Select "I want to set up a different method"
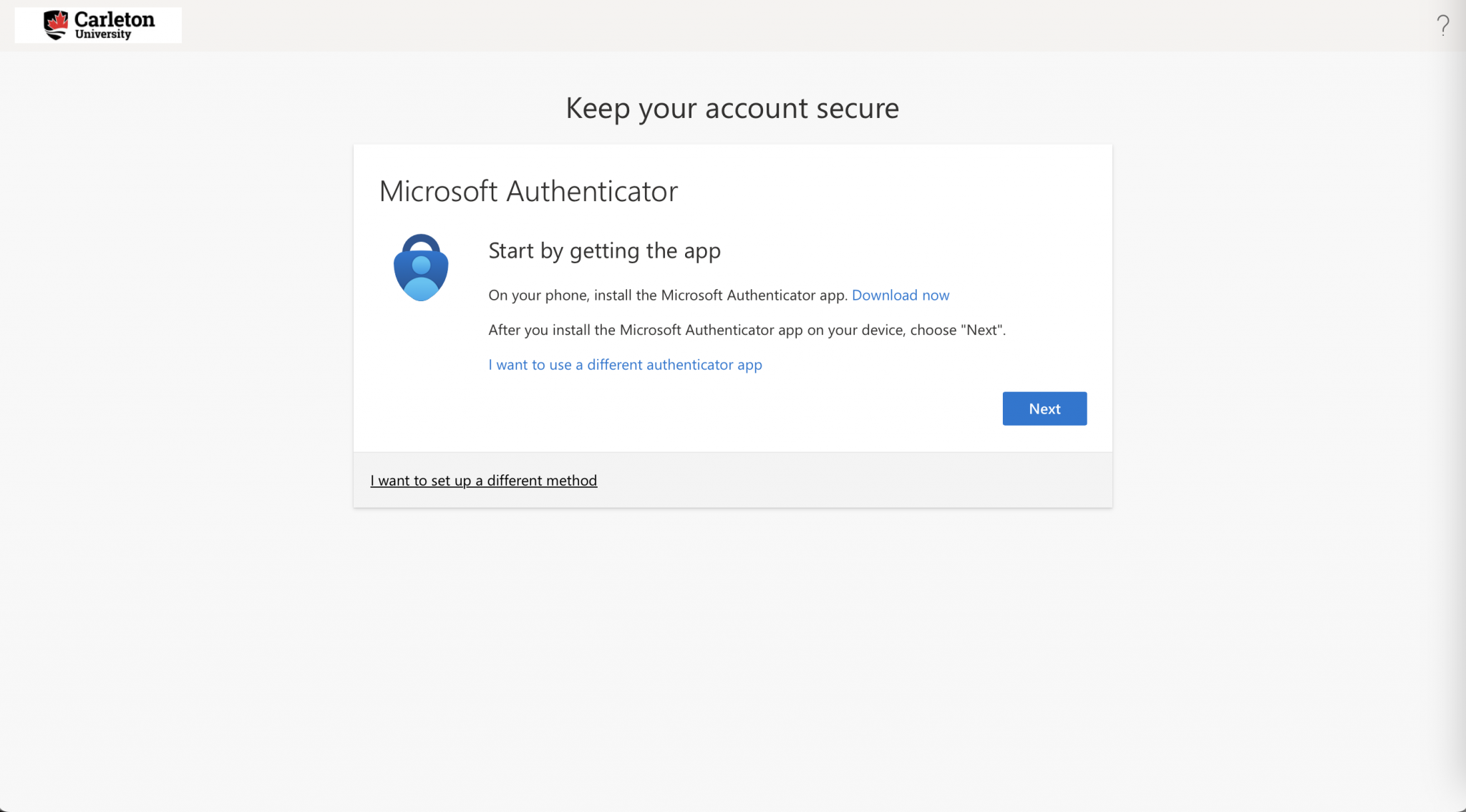This screenshot has width=1466, height=812. 483,480
